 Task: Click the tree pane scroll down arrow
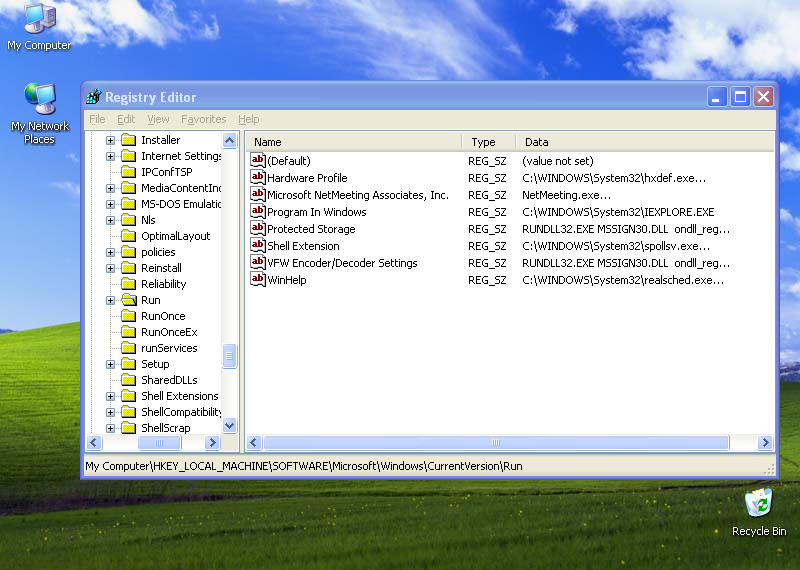230,425
